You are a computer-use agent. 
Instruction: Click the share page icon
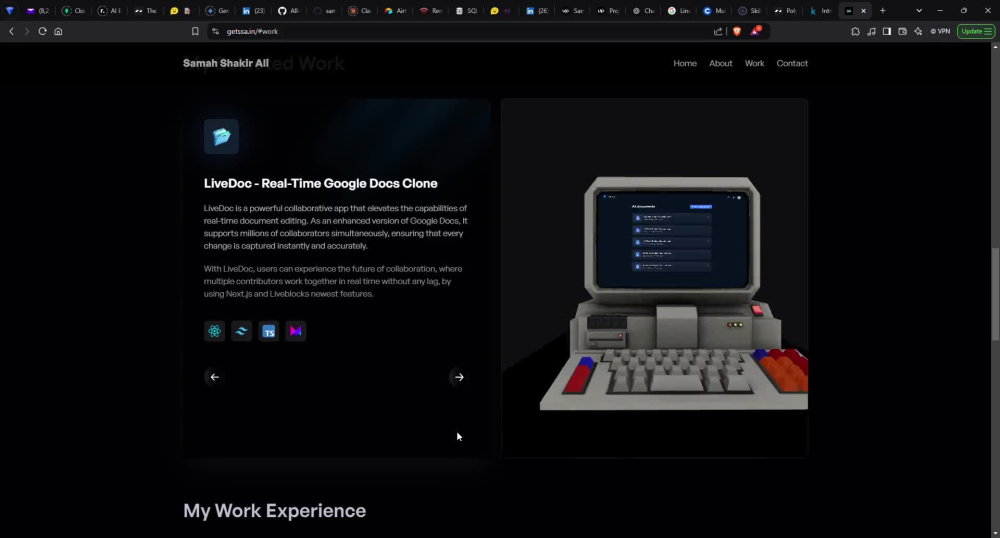pyautogui.click(x=718, y=31)
